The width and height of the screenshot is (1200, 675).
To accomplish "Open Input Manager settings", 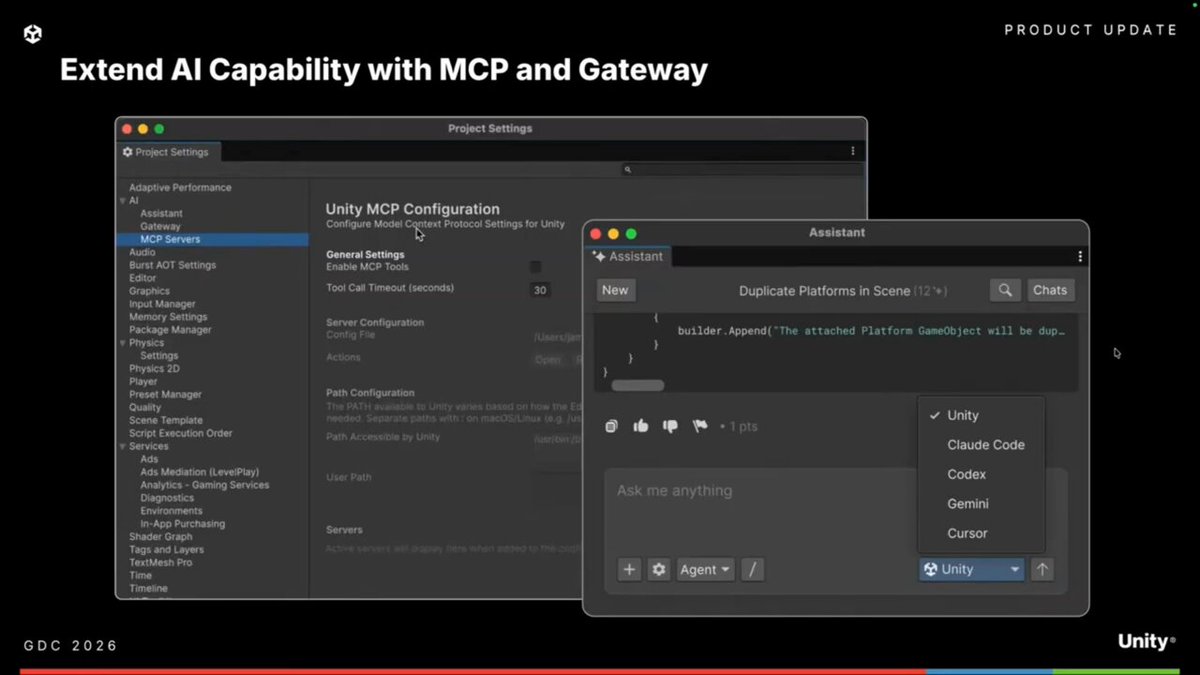I will click(x=162, y=304).
